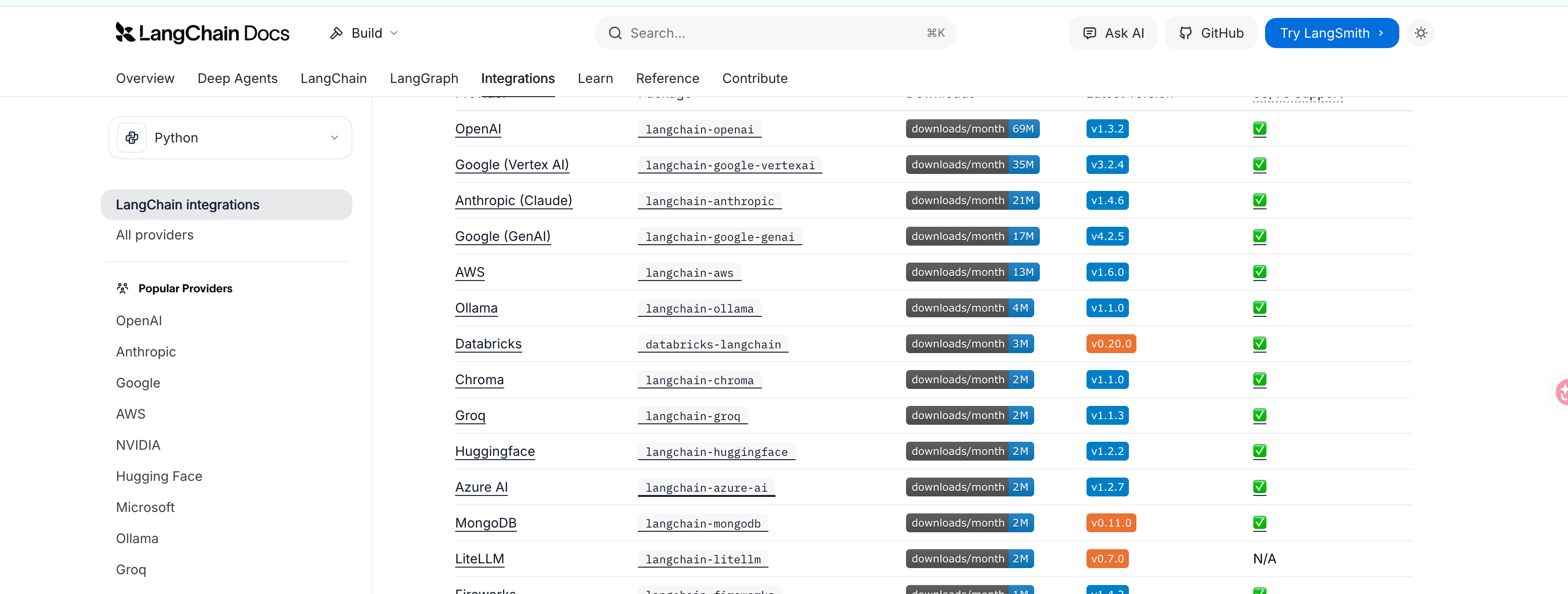Open Hugging Face in the sidebar

pos(159,476)
